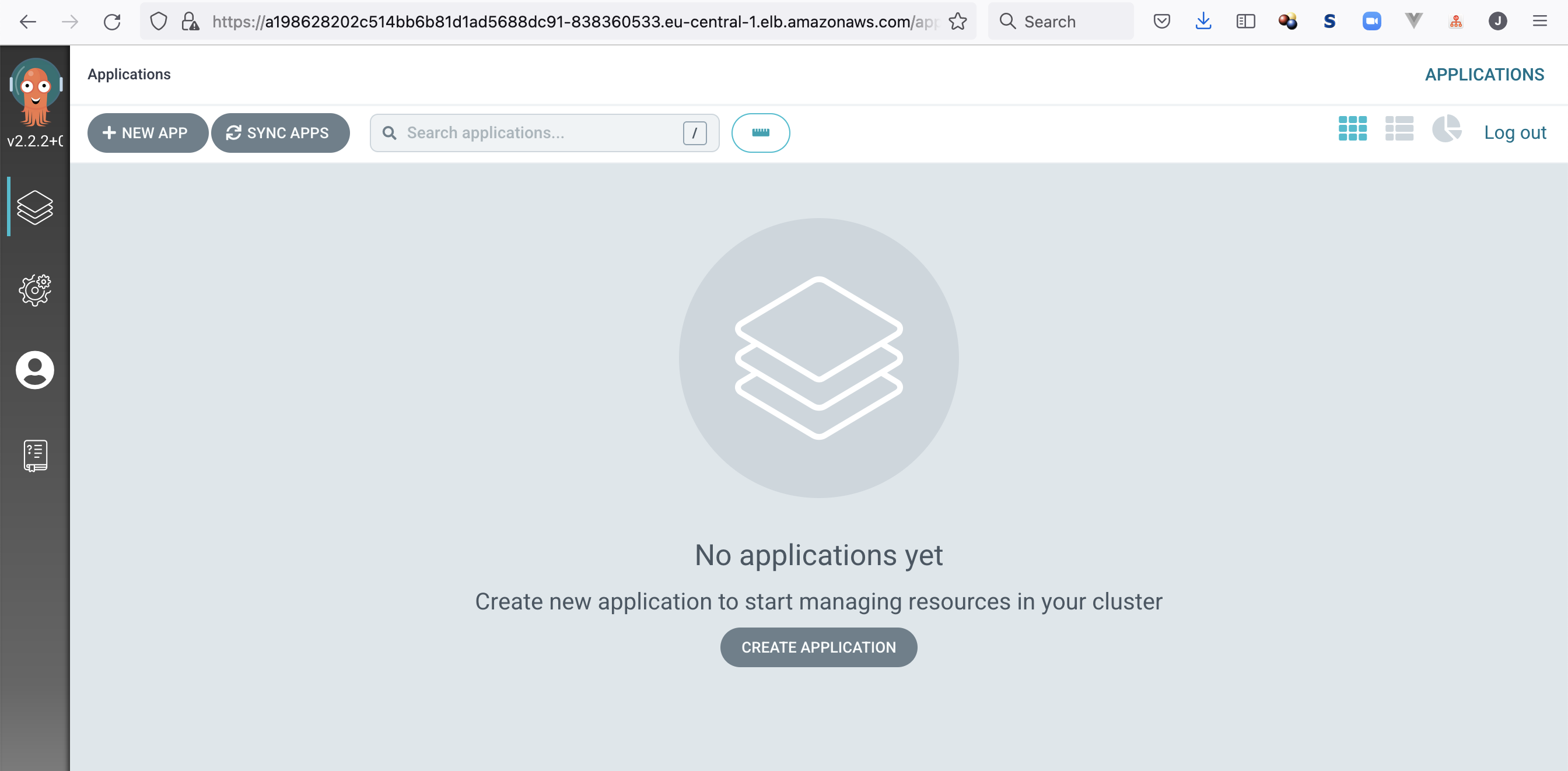Click the SYNC APPS button
Screen dimensions: 1568x771
(280, 132)
